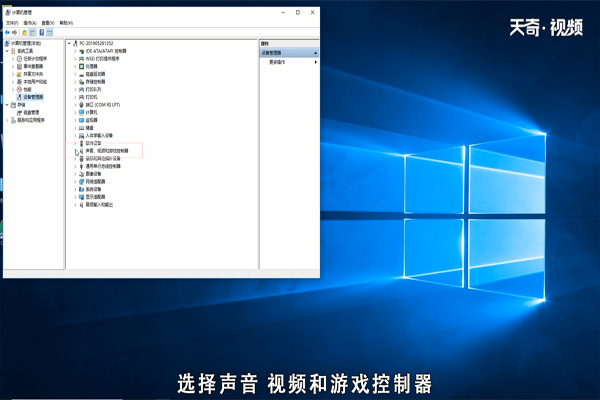This screenshot has height=400, width=600.
Task: Click the 显示适配器 display icon
Action: point(82,197)
